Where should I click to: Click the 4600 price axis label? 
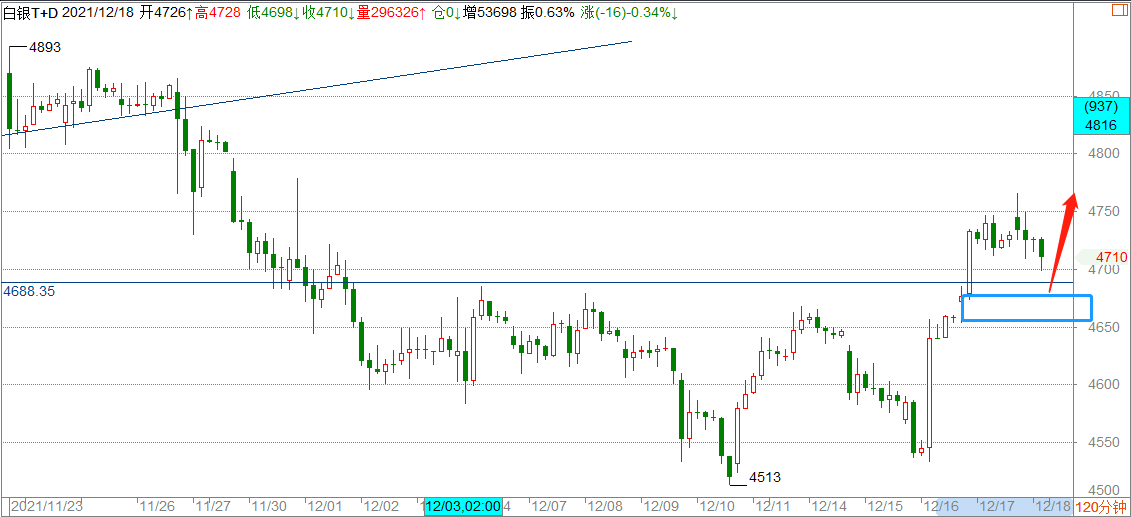click(1104, 384)
